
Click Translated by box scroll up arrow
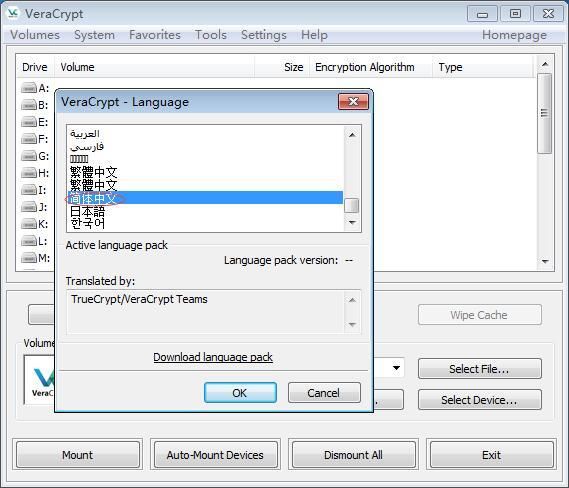pos(352,300)
